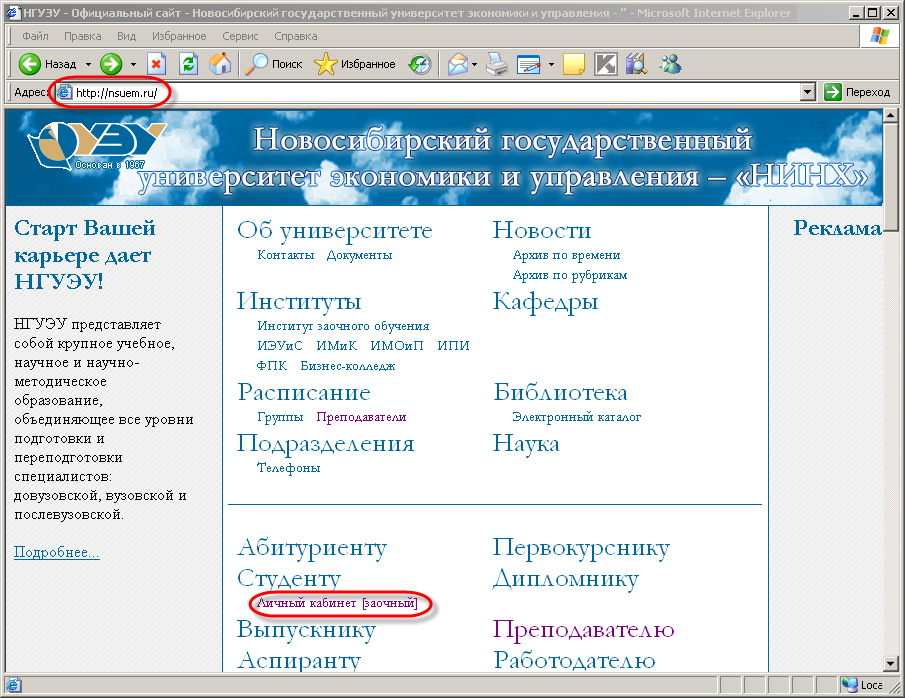Open Back button history dropdown arrow
The height and width of the screenshot is (698, 905).
(x=88, y=64)
